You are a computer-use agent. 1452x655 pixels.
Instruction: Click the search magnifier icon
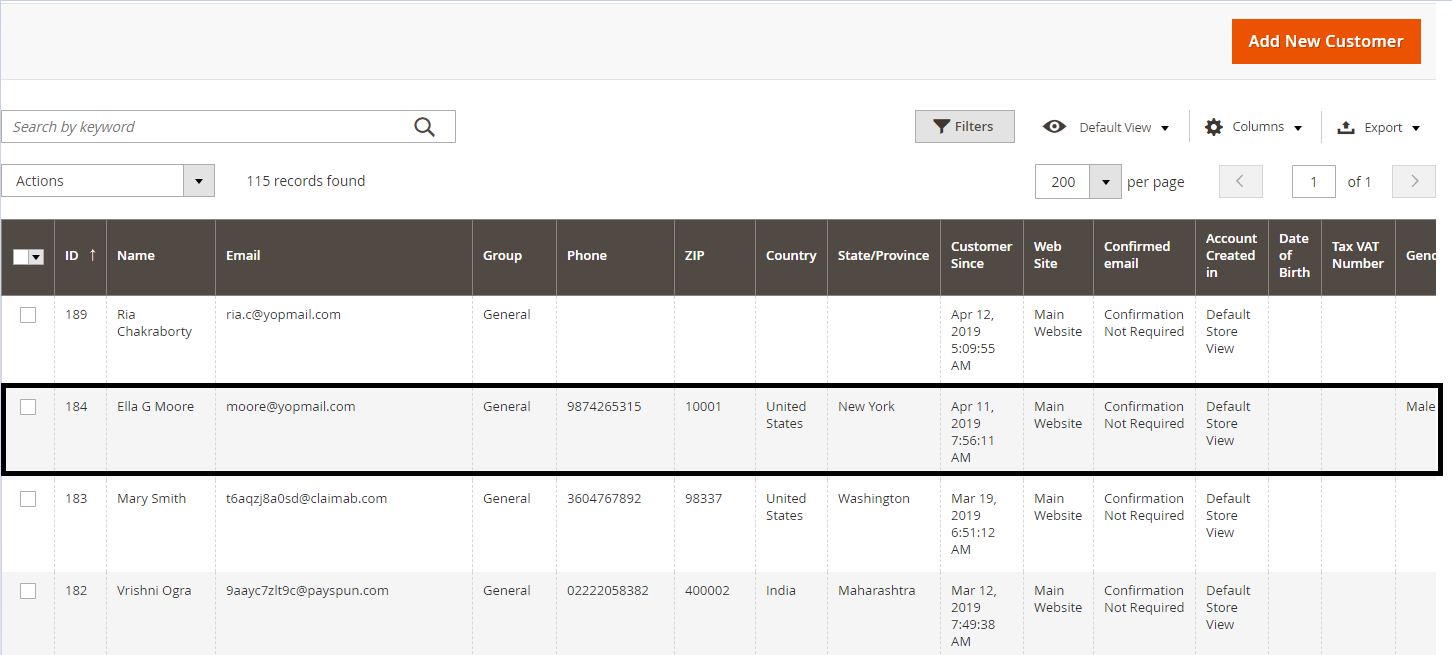[x=424, y=126]
